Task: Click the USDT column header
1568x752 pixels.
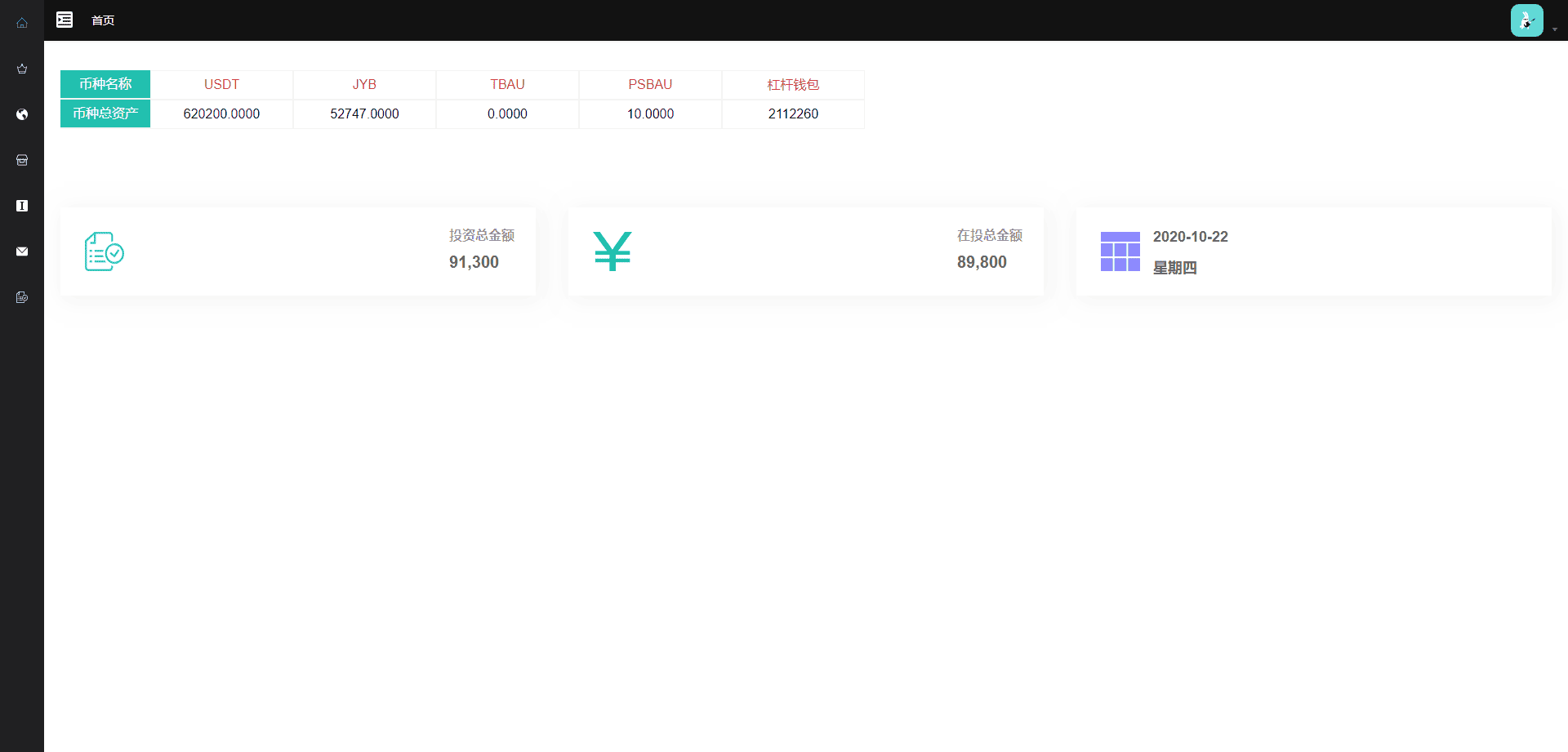Action: coord(221,85)
